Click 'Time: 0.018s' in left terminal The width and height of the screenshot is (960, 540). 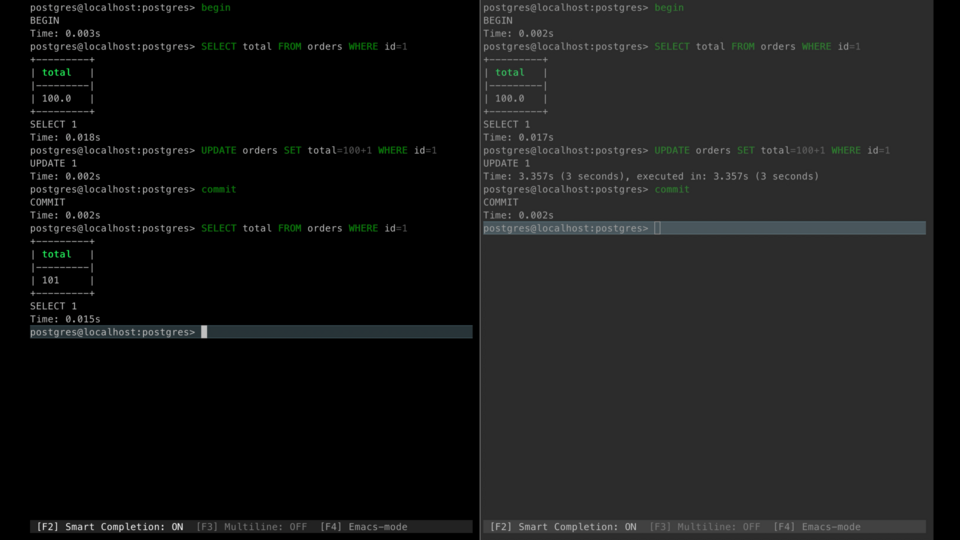point(65,137)
